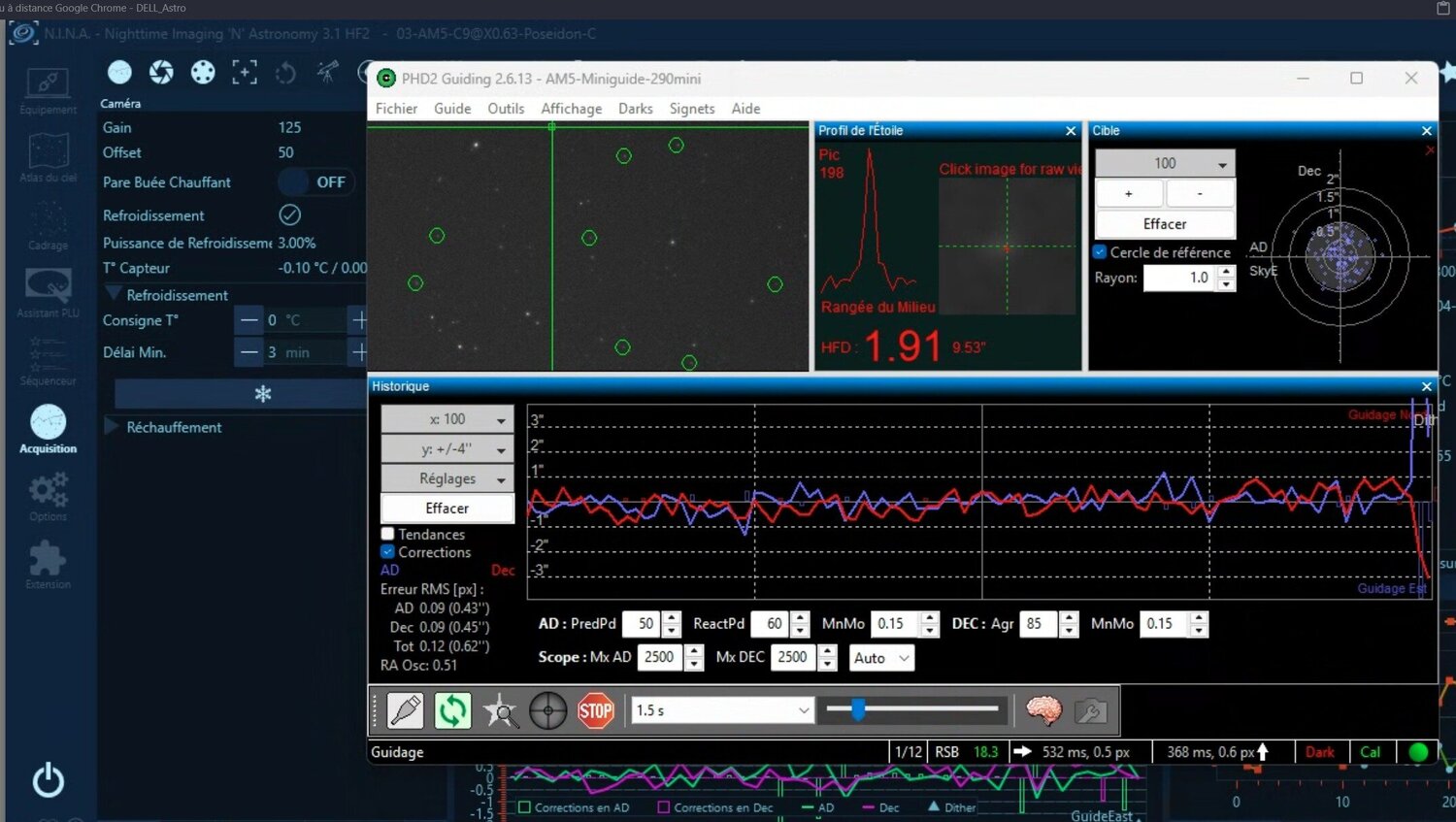Open the exposure time 1.5 s dropdown
This screenshot has height=822, width=1456.
[722, 710]
